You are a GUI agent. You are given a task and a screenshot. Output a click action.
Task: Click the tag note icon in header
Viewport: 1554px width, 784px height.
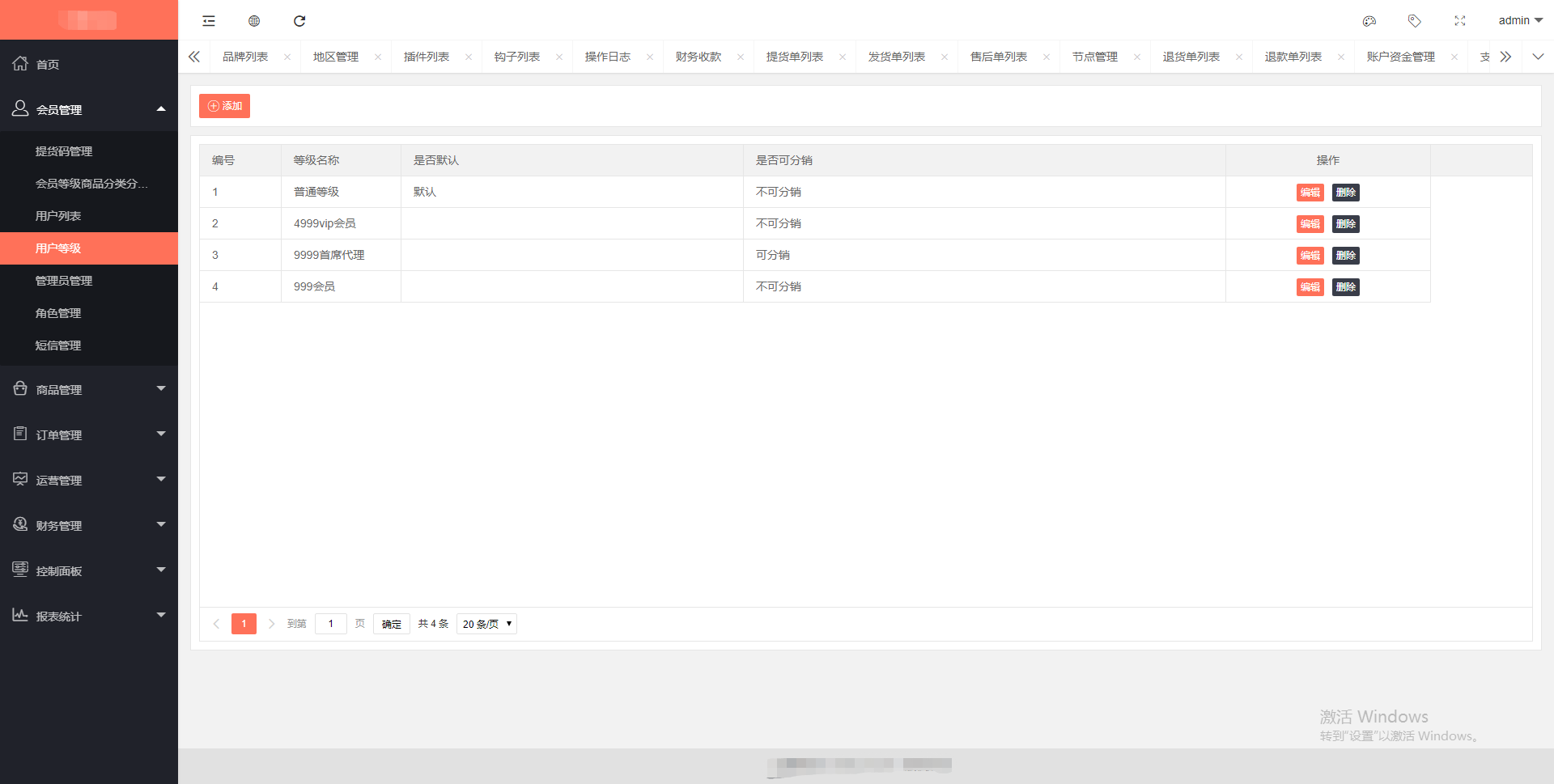1415,21
